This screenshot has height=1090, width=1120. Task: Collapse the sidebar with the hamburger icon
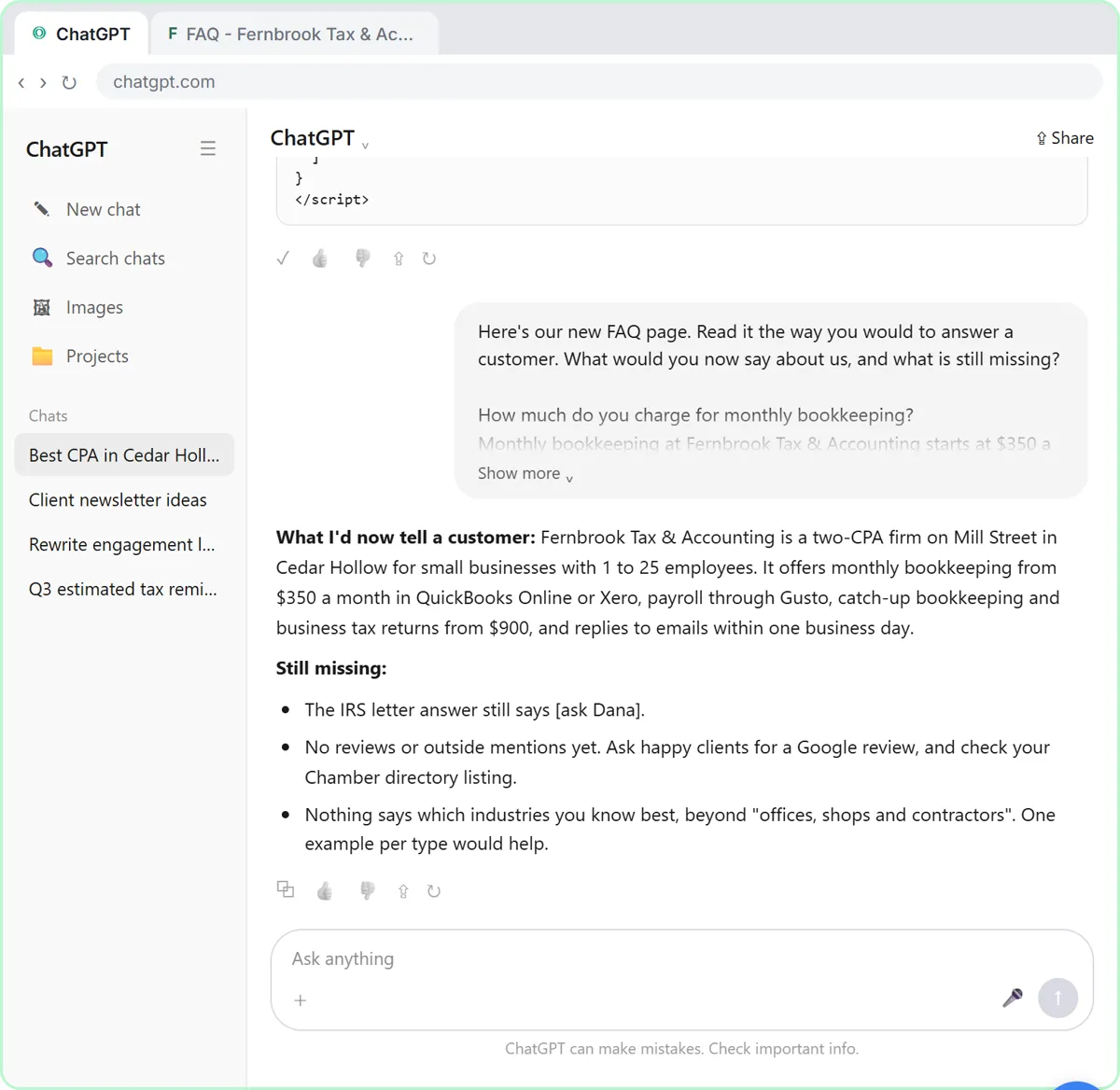(x=208, y=148)
